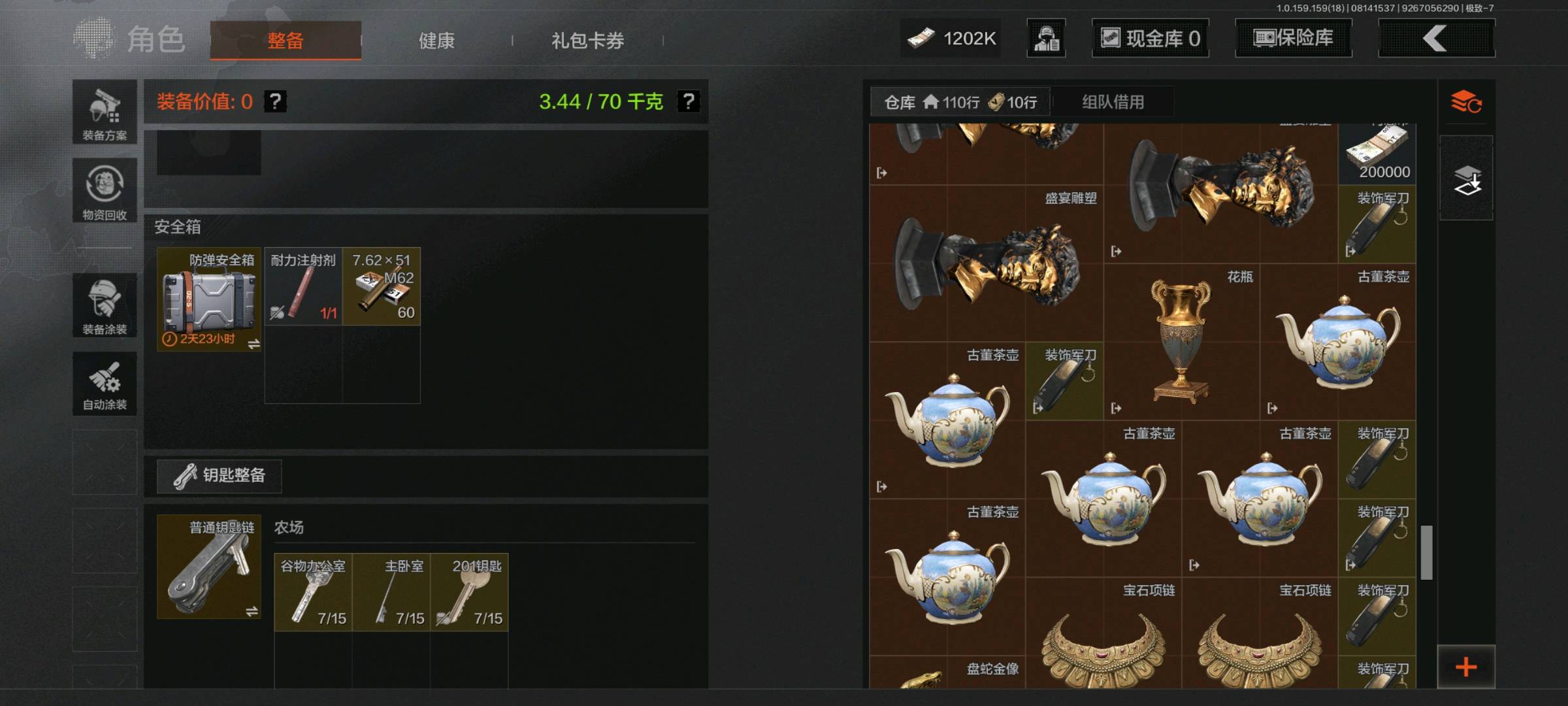Click the orange plus expand button
Screen dimensions: 1568x706
pyautogui.click(x=1466, y=667)
